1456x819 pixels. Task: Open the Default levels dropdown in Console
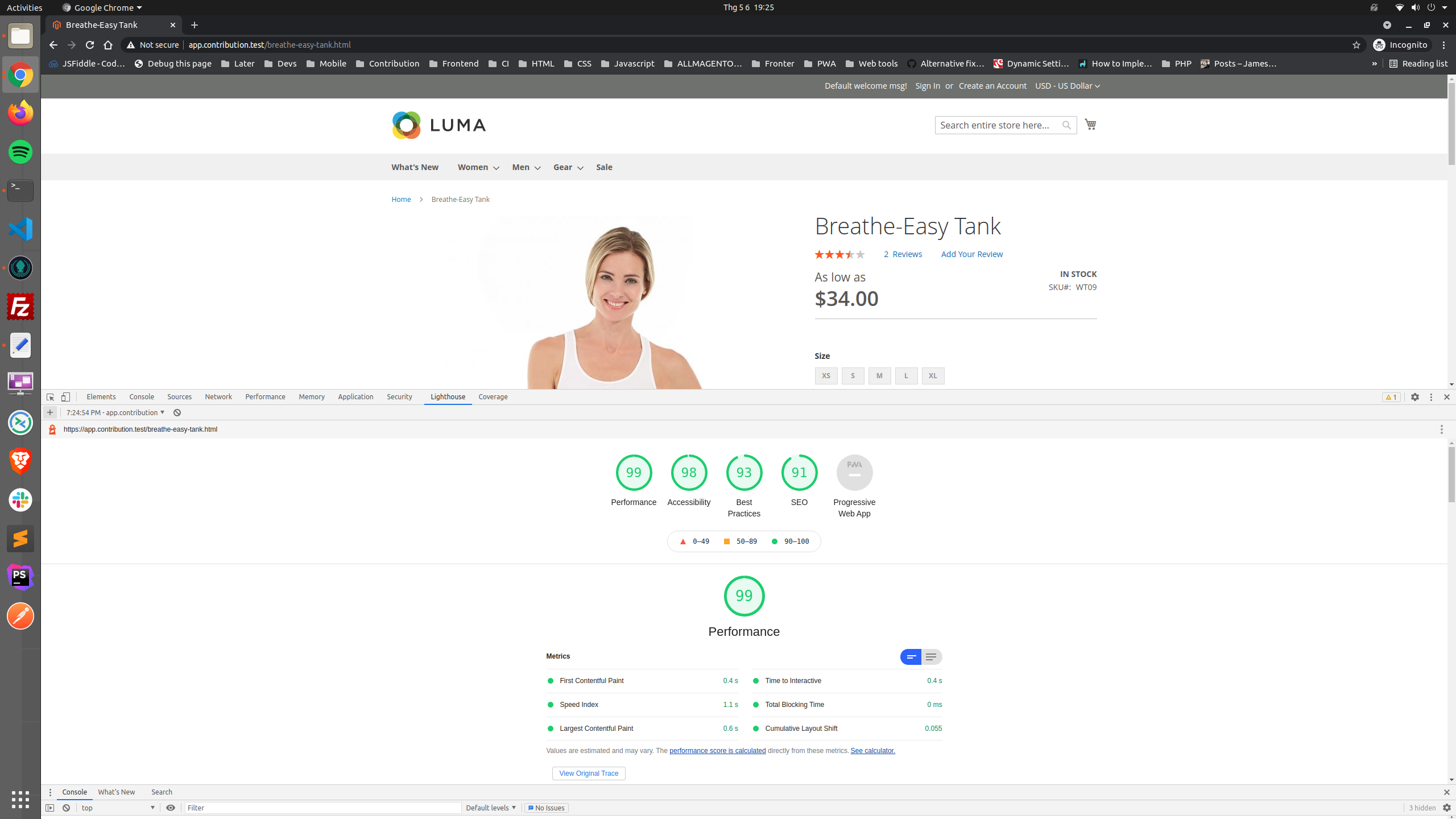[490, 807]
